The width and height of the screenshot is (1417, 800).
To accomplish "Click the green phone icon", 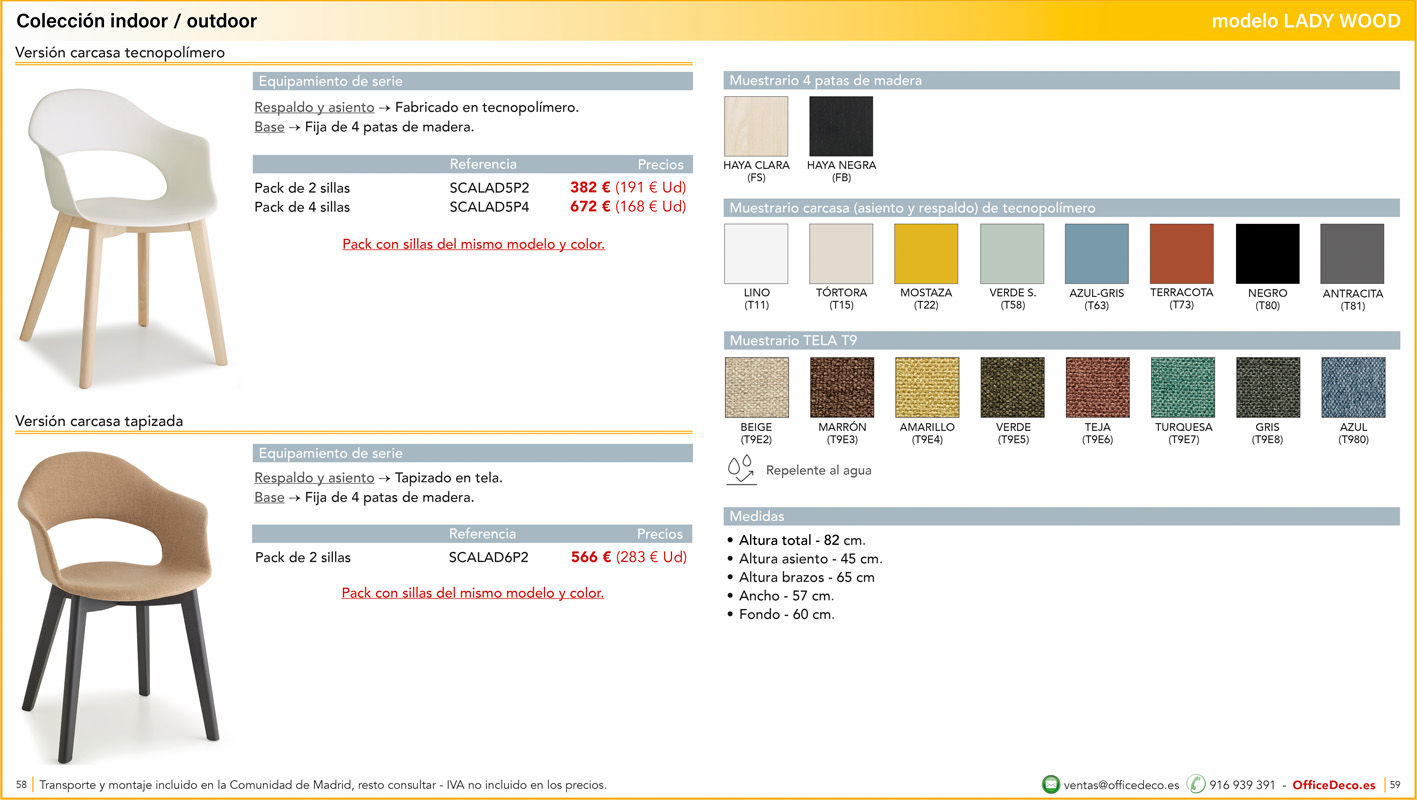I will 1196,785.
